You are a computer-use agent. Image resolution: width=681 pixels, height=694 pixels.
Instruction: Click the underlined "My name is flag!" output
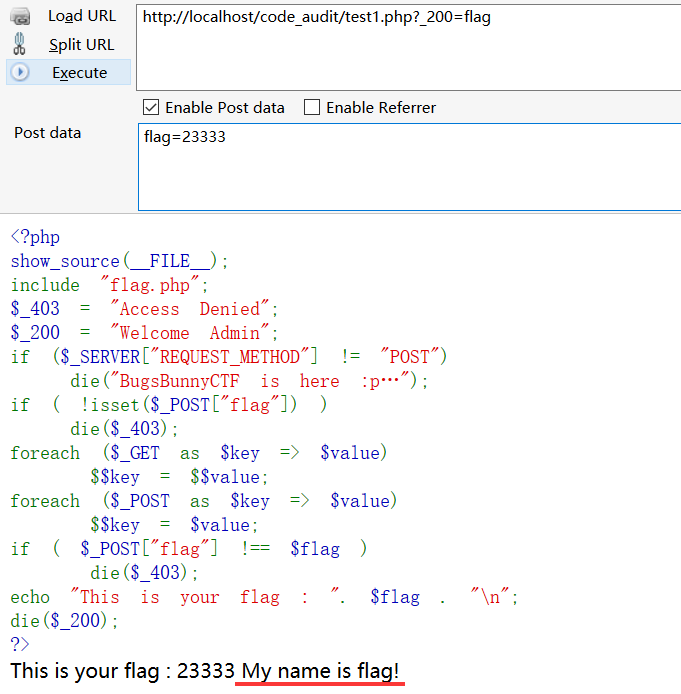coord(322,670)
